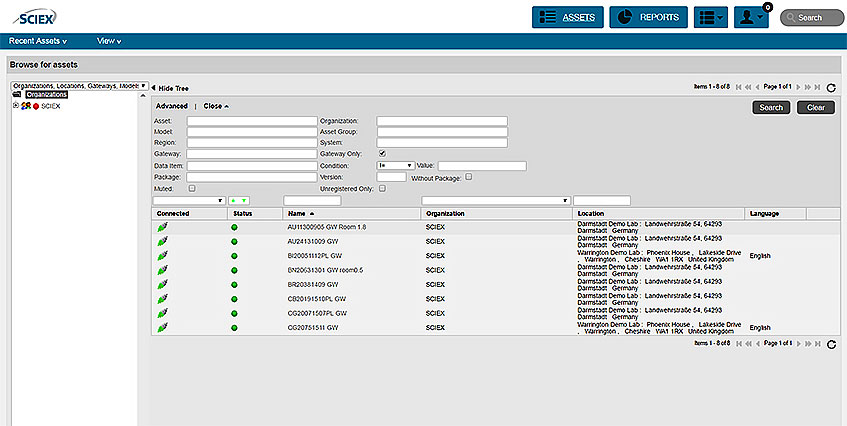The image size is (847, 426).
Task: Click connected leaf icon for AU11300905 GW
Action: click(162, 227)
